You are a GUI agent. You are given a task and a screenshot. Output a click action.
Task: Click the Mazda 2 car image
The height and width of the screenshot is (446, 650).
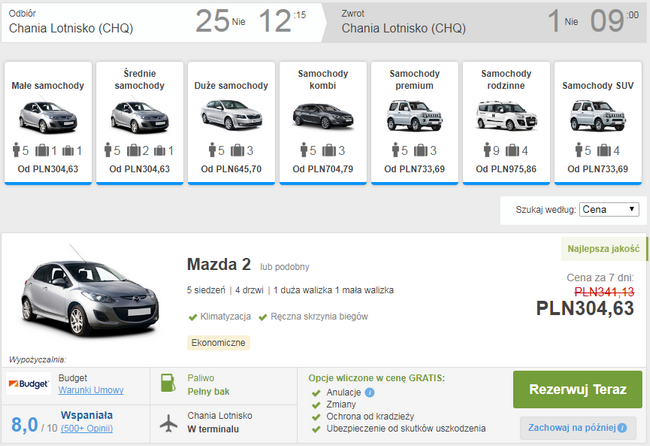(90, 292)
